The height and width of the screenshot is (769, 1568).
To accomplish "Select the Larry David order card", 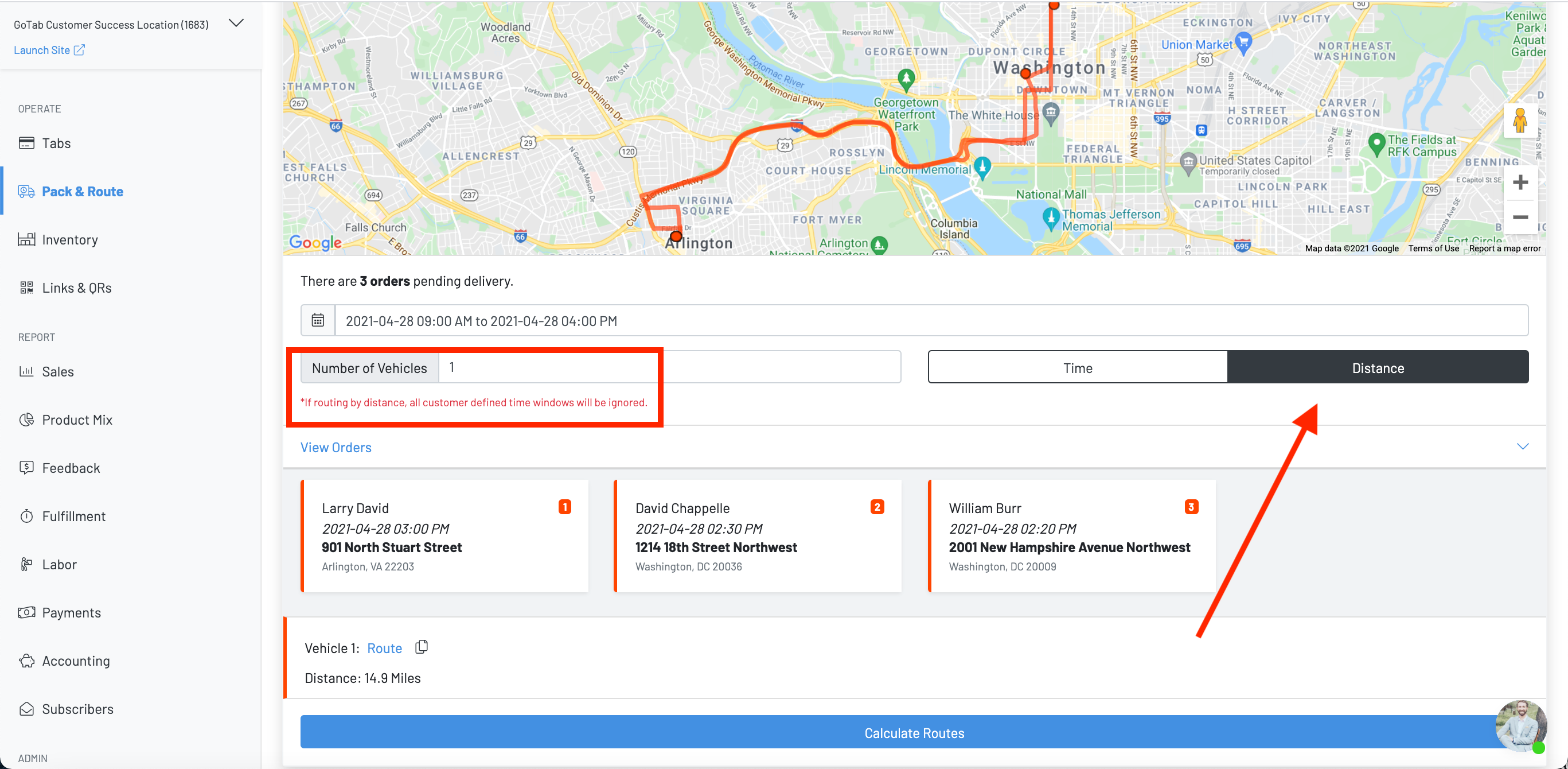I will 444,536.
